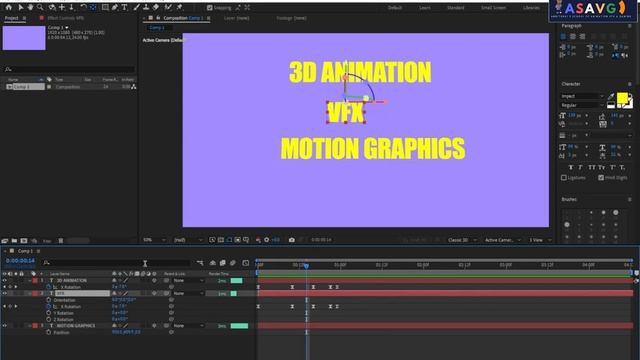640x360 pixels.
Task: Select the Hand tool
Action: pos(30,7)
